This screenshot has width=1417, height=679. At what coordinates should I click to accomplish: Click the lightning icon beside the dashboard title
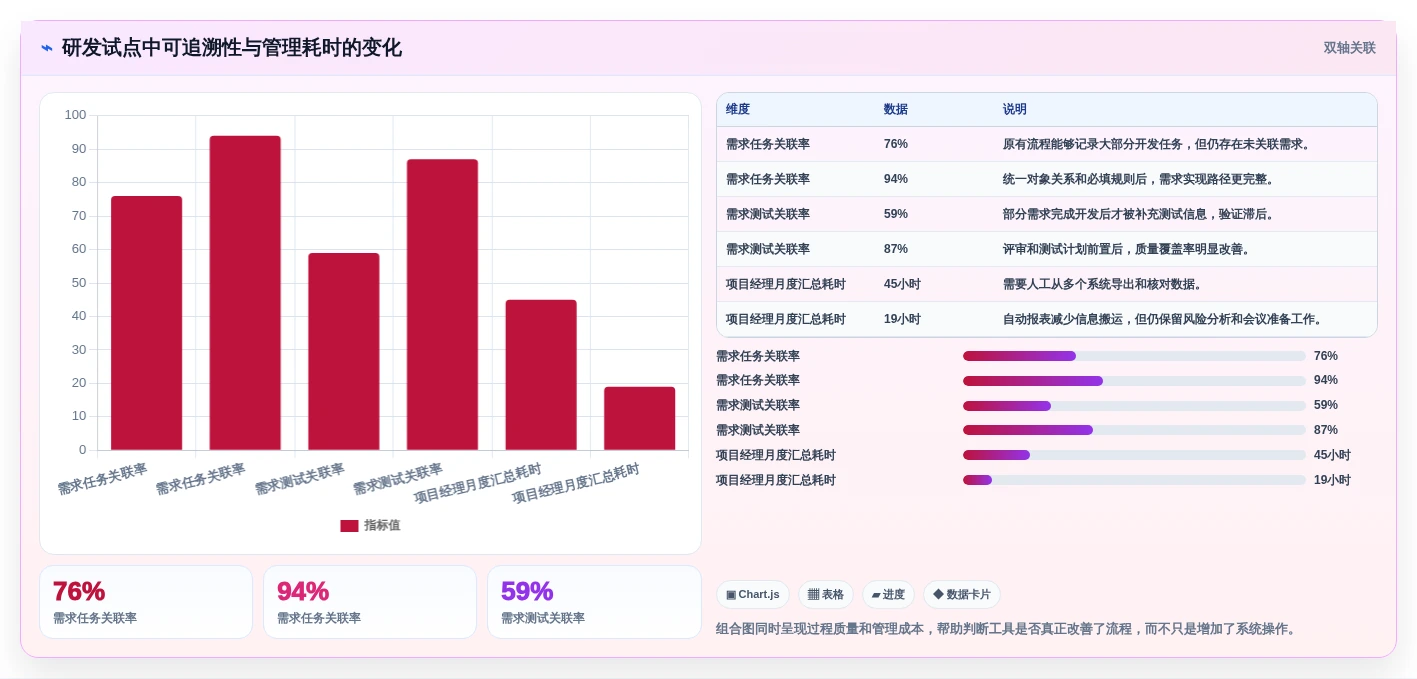coord(47,48)
